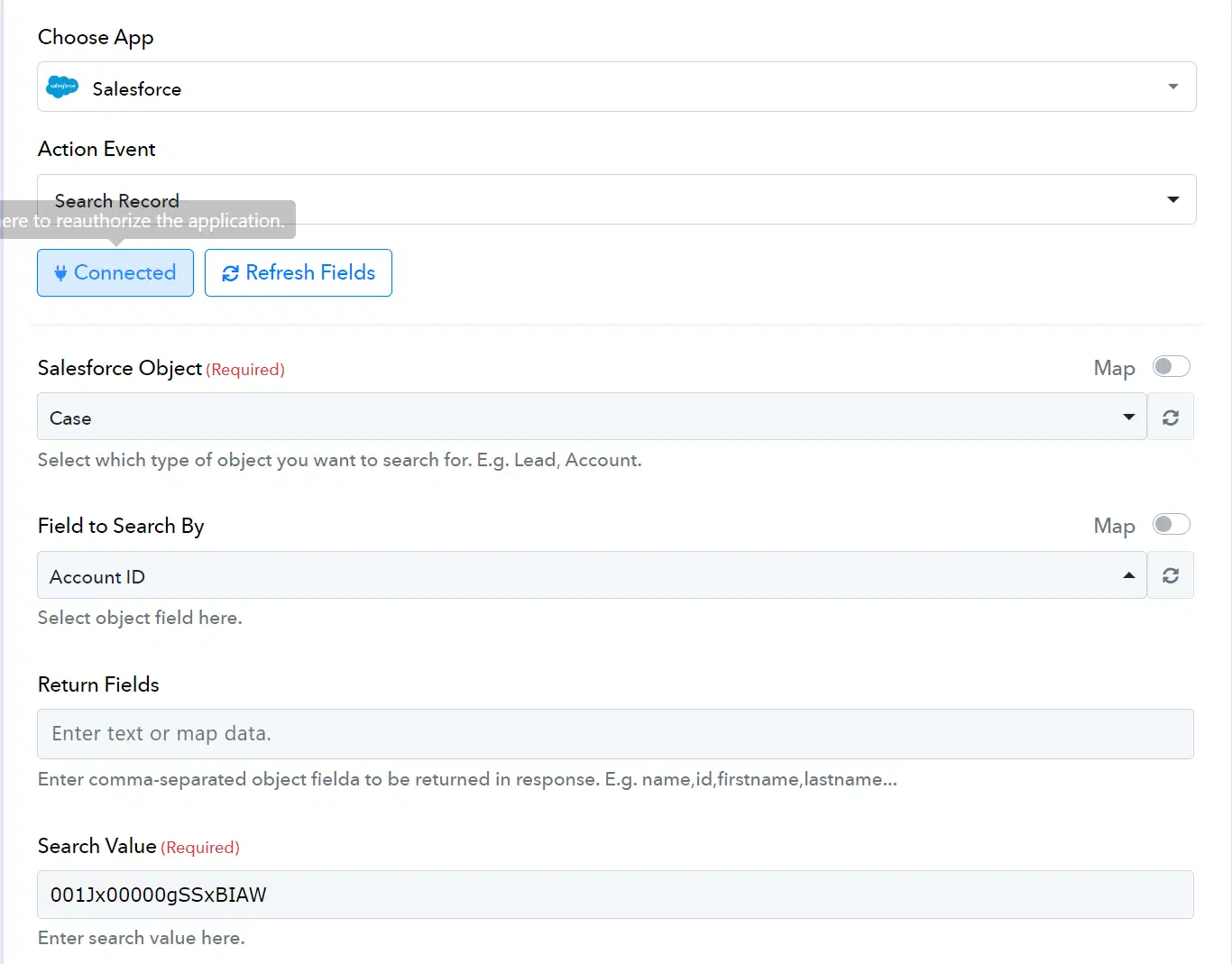Image resolution: width=1232 pixels, height=964 pixels.
Task: Click the Search Value label
Action: (x=97, y=846)
